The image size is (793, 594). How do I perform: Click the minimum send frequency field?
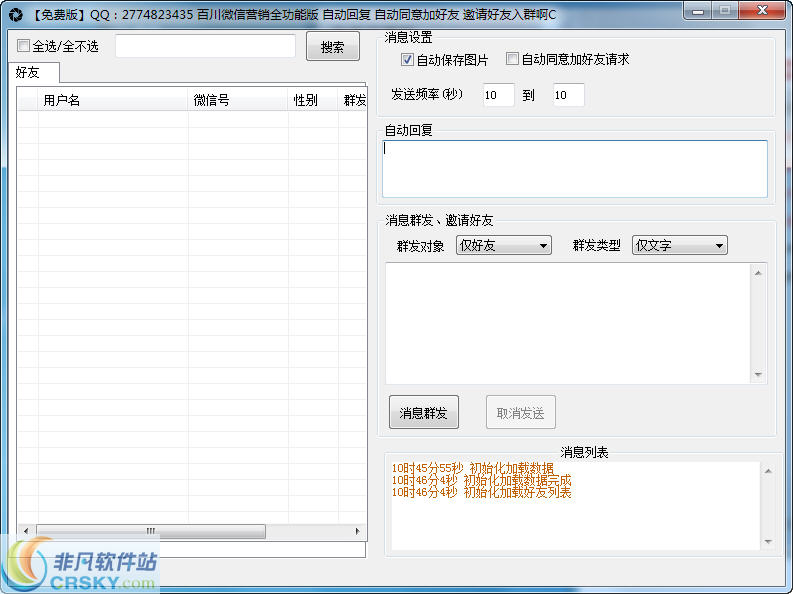click(498, 95)
